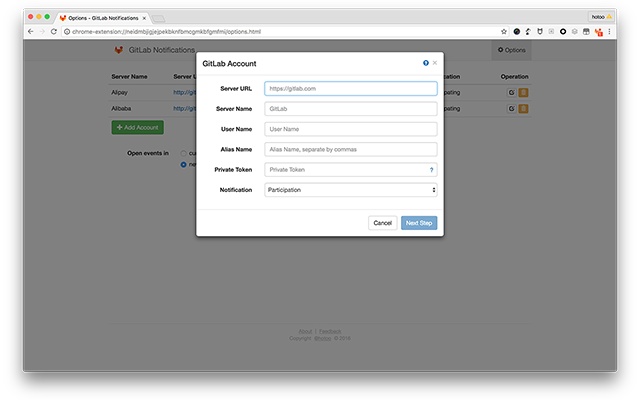Click the browser forward arrow

coord(42,31)
